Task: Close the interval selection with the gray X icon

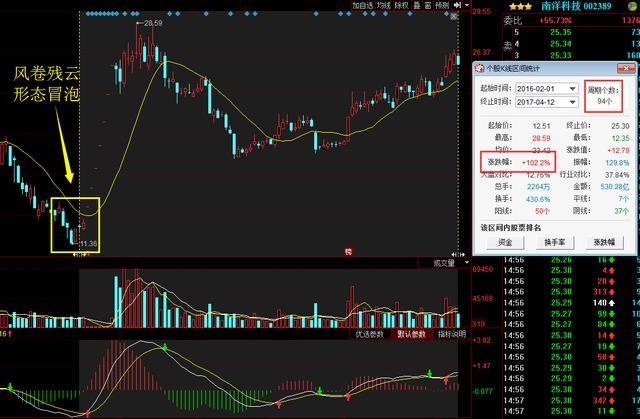Action: [454, 17]
